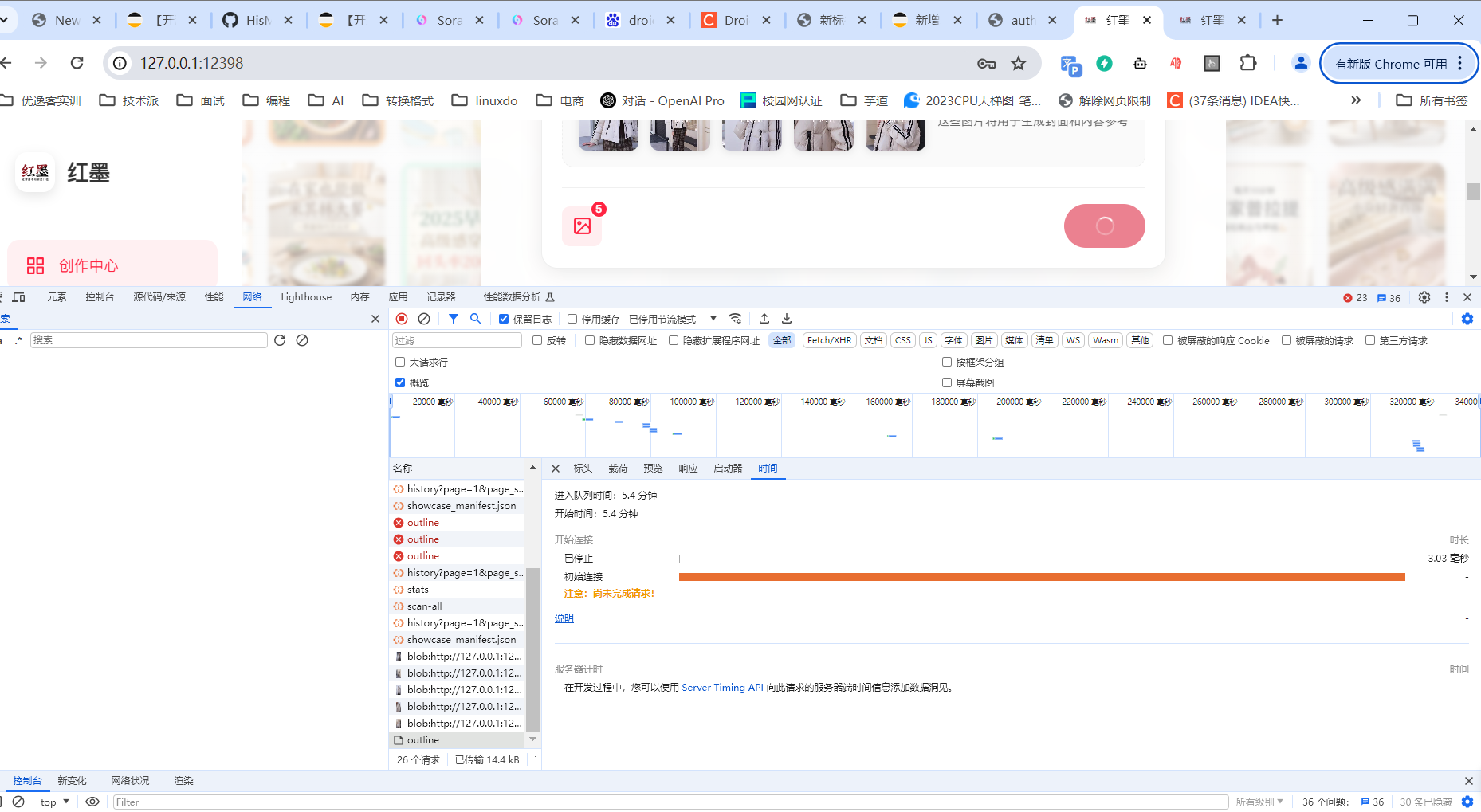Open the 响应 tab for the request

coord(688,469)
